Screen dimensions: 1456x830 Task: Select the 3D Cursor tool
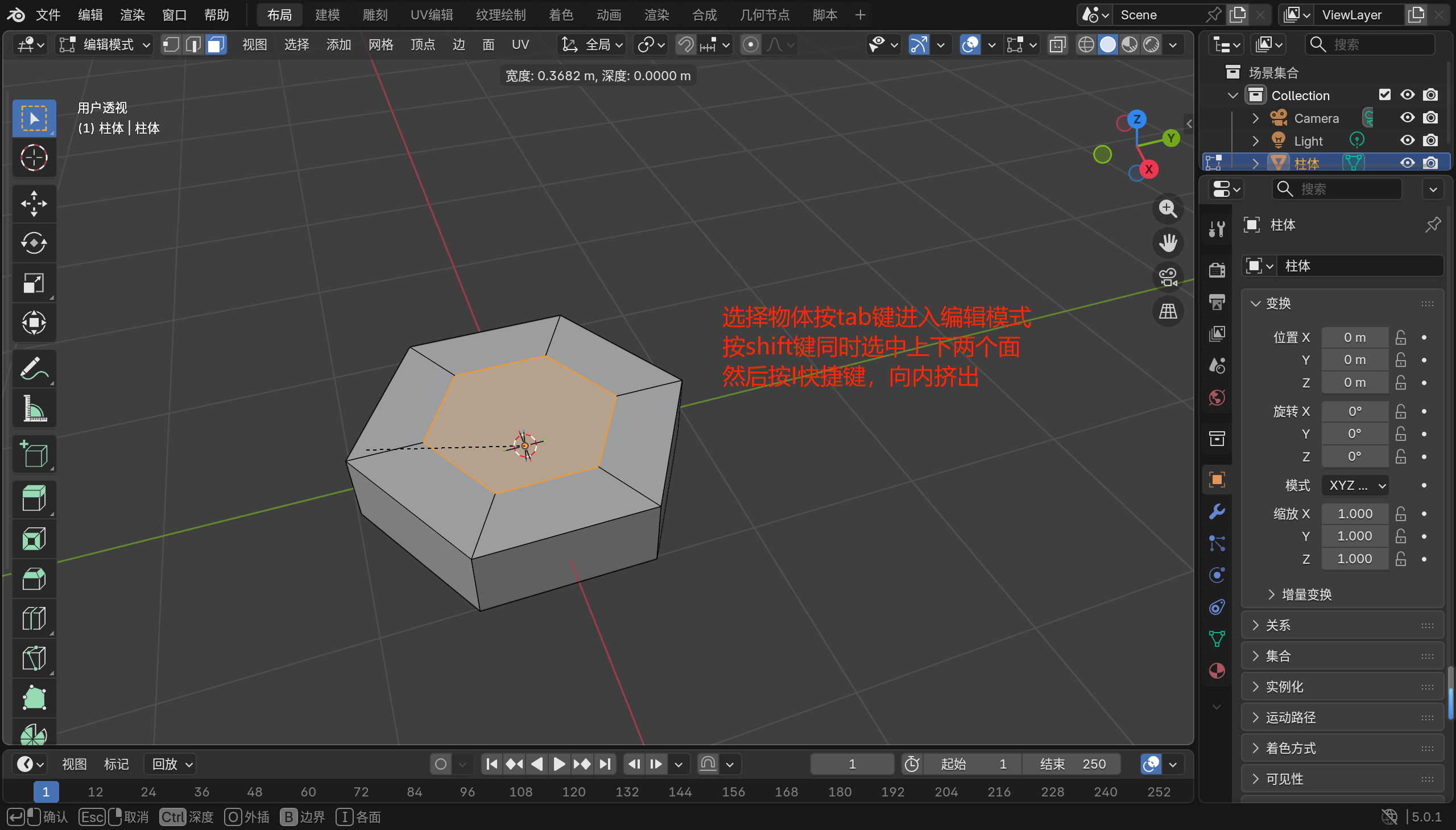tap(34, 158)
